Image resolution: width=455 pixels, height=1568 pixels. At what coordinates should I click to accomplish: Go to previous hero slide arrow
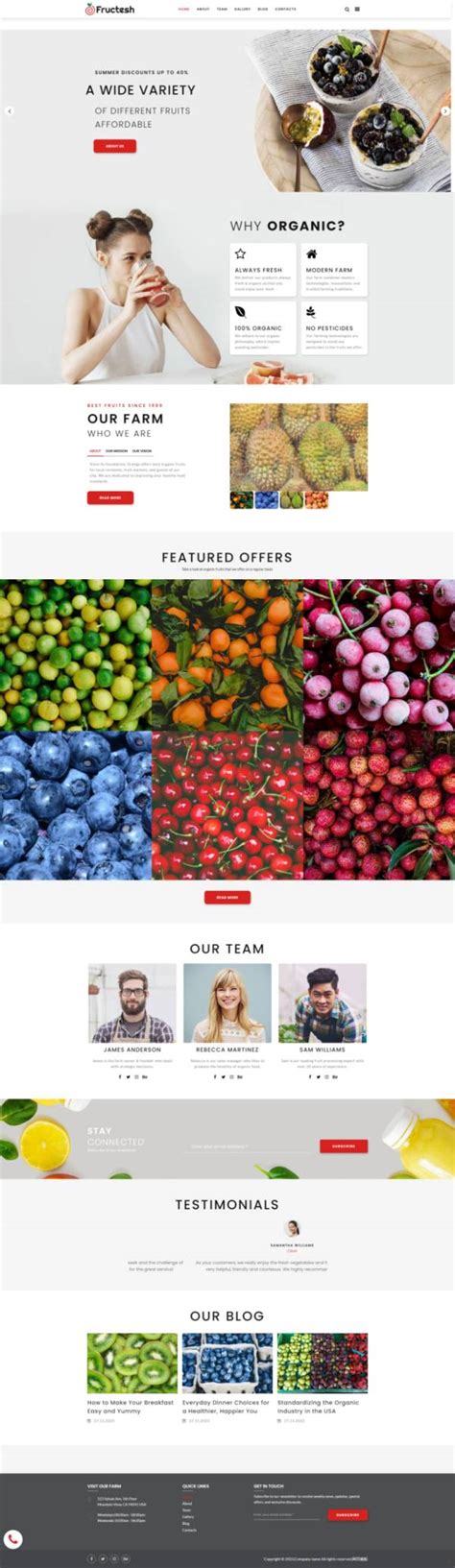click(x=10, y=111)
